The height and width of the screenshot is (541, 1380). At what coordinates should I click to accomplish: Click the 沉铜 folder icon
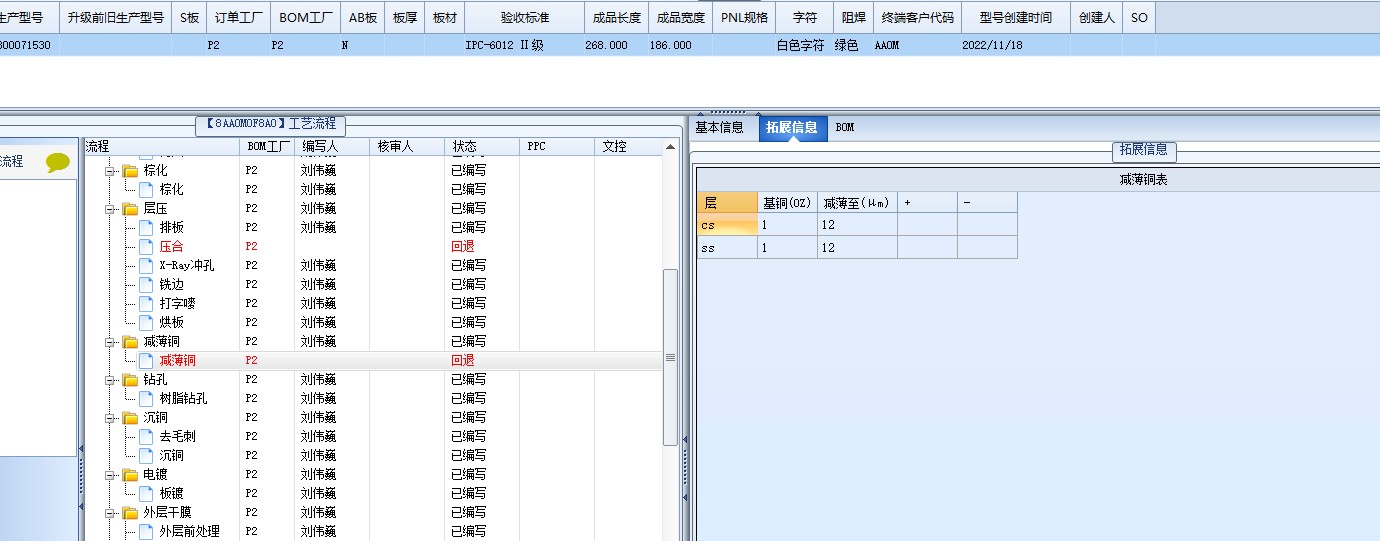pyautogui.click(x=130, y=418)
